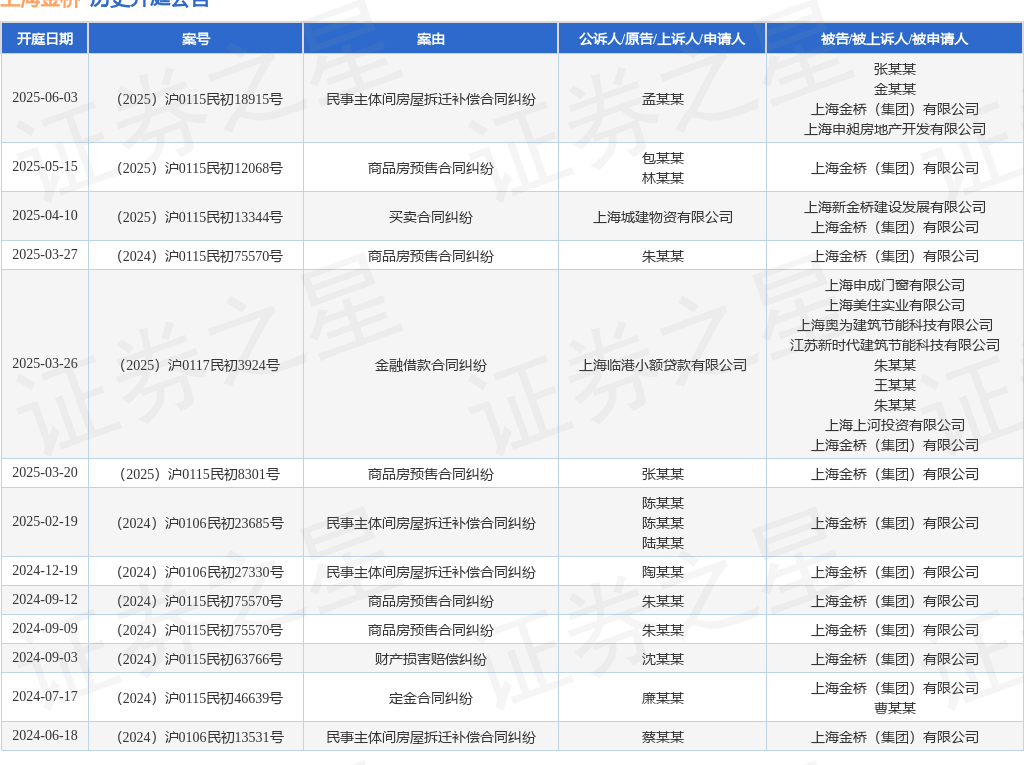1024x765 pixels.
Task: Click case cause 金融借款合同纠纷
Action: pos(430,365)
